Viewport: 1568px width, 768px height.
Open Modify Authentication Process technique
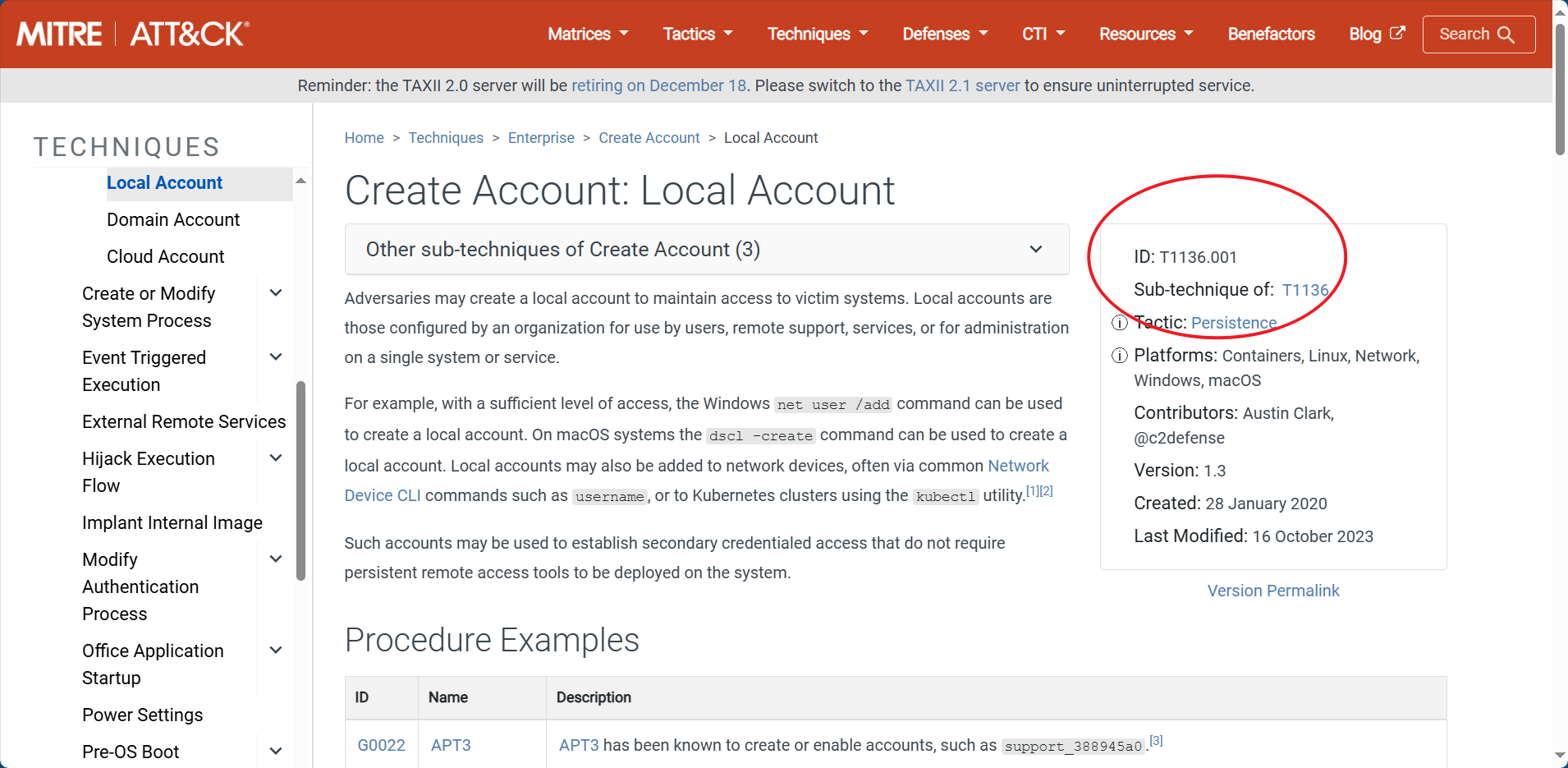(140, 586)
